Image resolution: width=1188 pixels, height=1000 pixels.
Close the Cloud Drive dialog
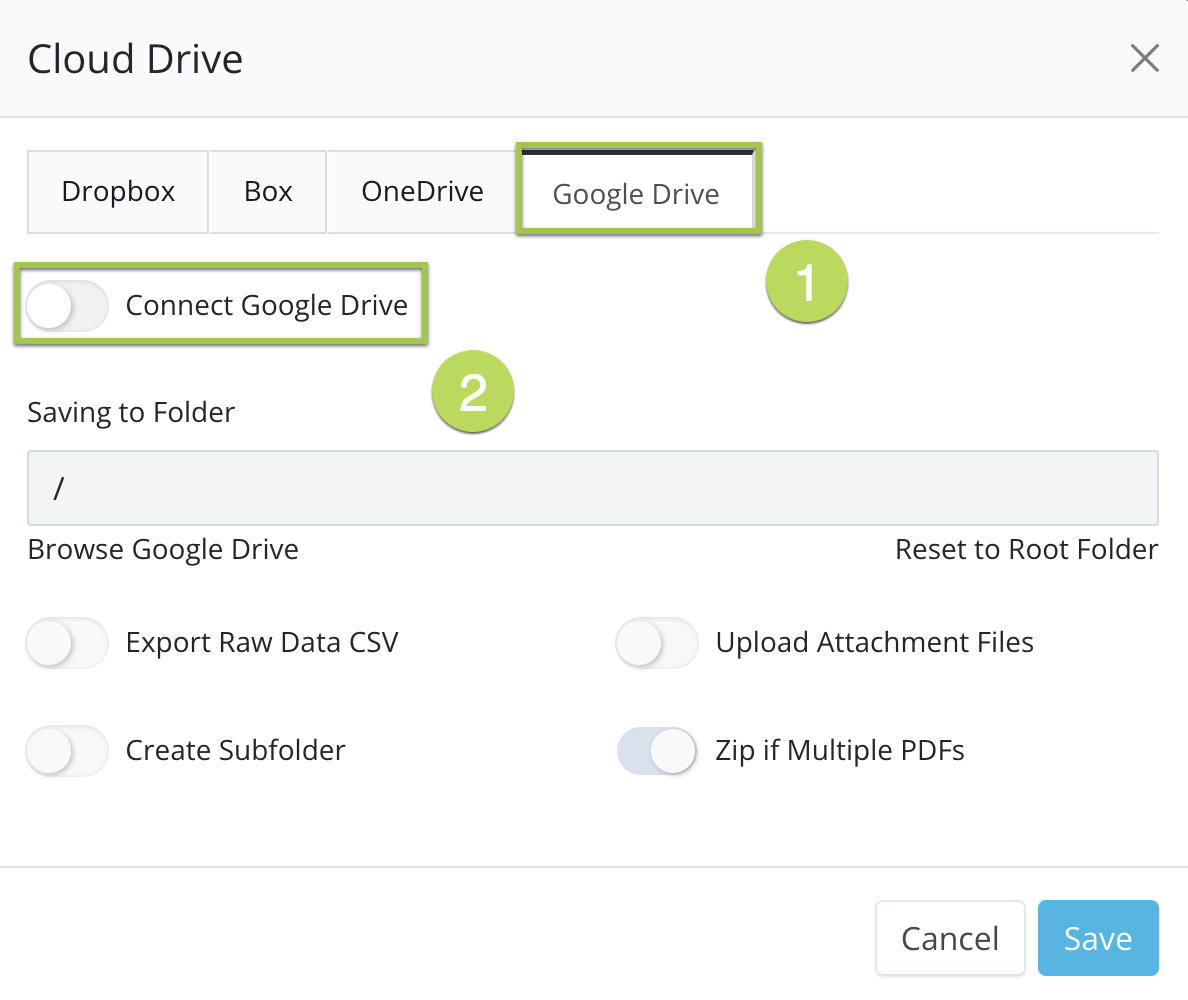click(1144, 59)
